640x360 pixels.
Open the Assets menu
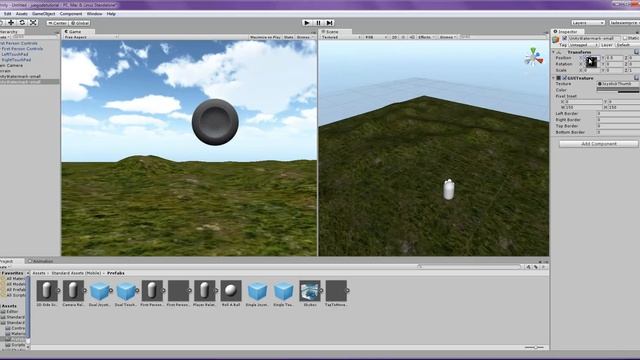pos(22,14)
